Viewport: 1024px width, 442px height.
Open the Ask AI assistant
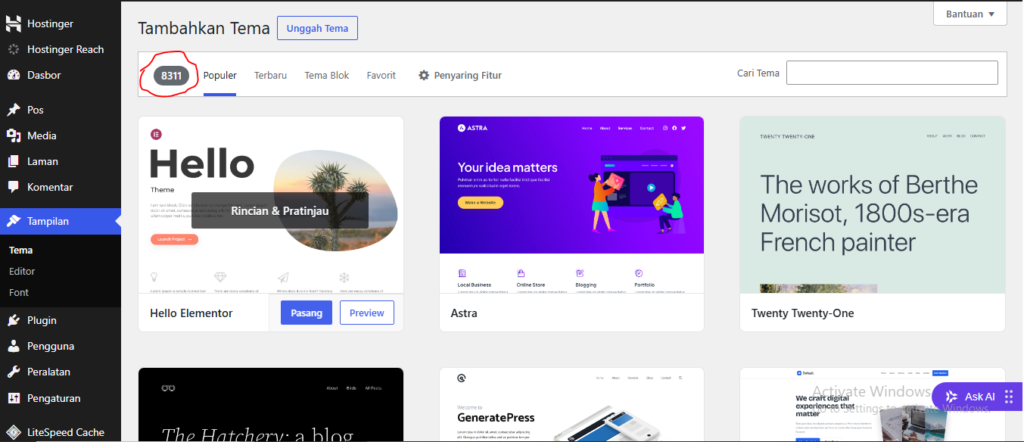[976, 396]
